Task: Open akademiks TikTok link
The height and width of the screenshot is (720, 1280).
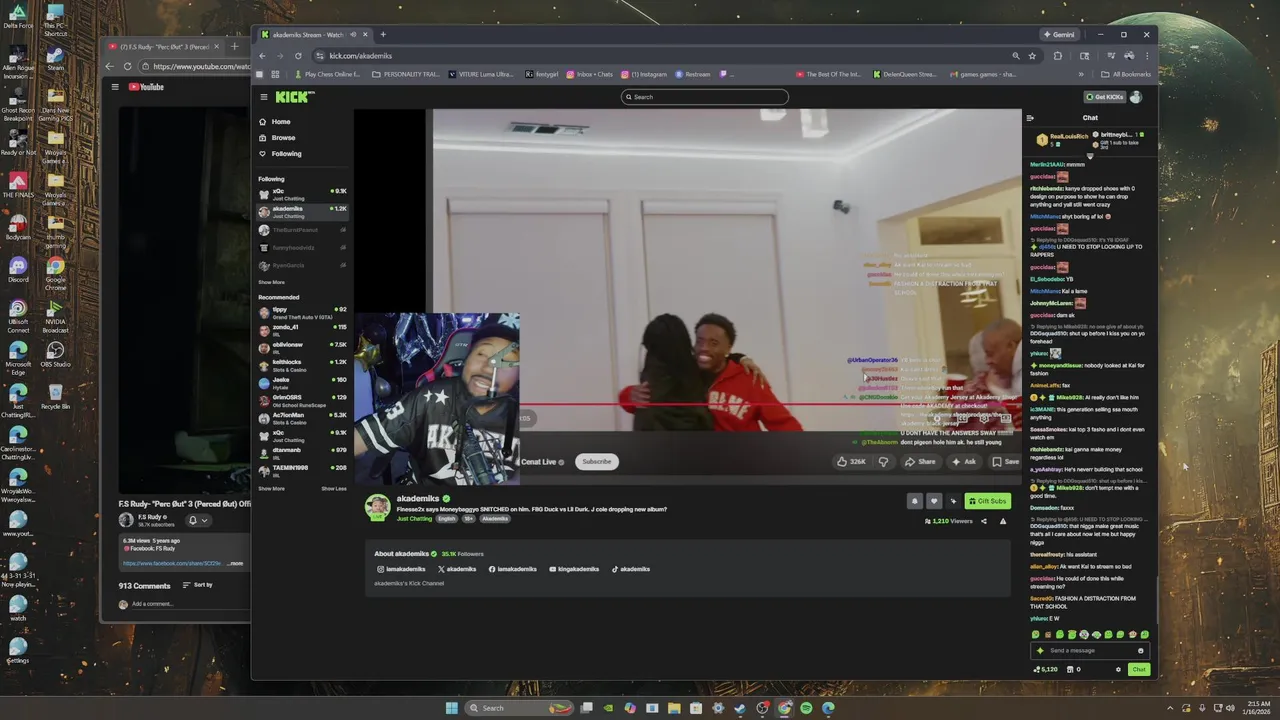Action: tap(631, 569)
